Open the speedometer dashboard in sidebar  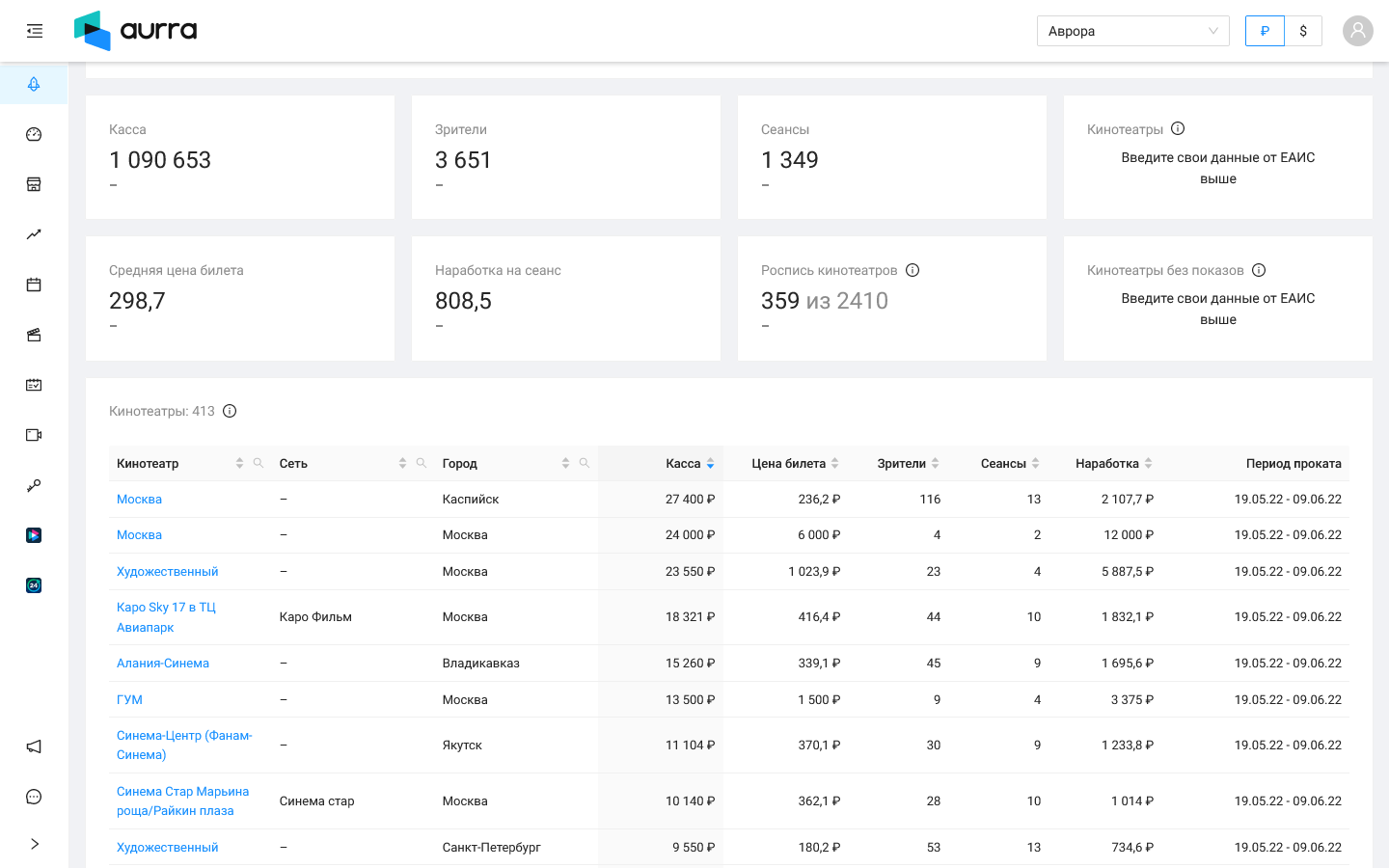(x=34, y=134)
